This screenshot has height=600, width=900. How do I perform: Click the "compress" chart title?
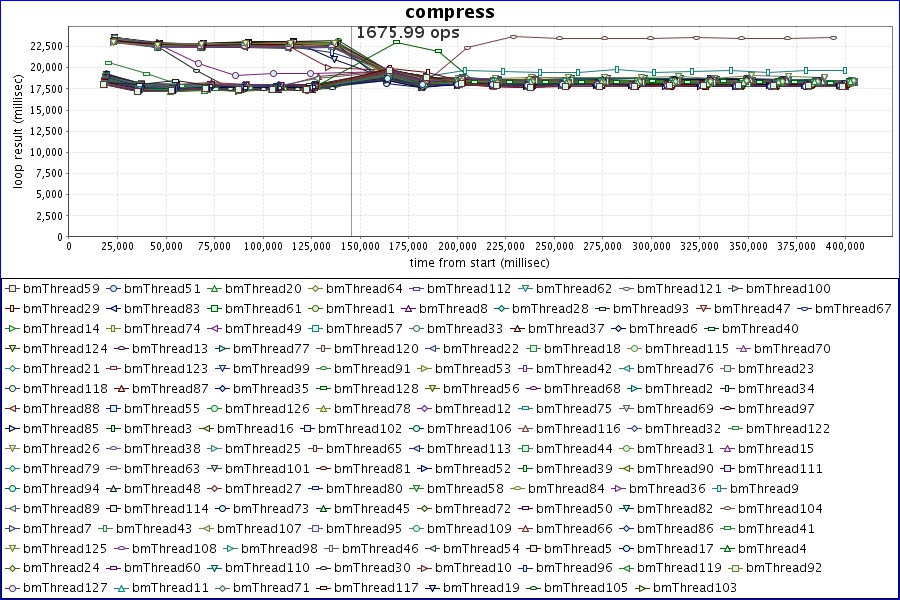449,12
